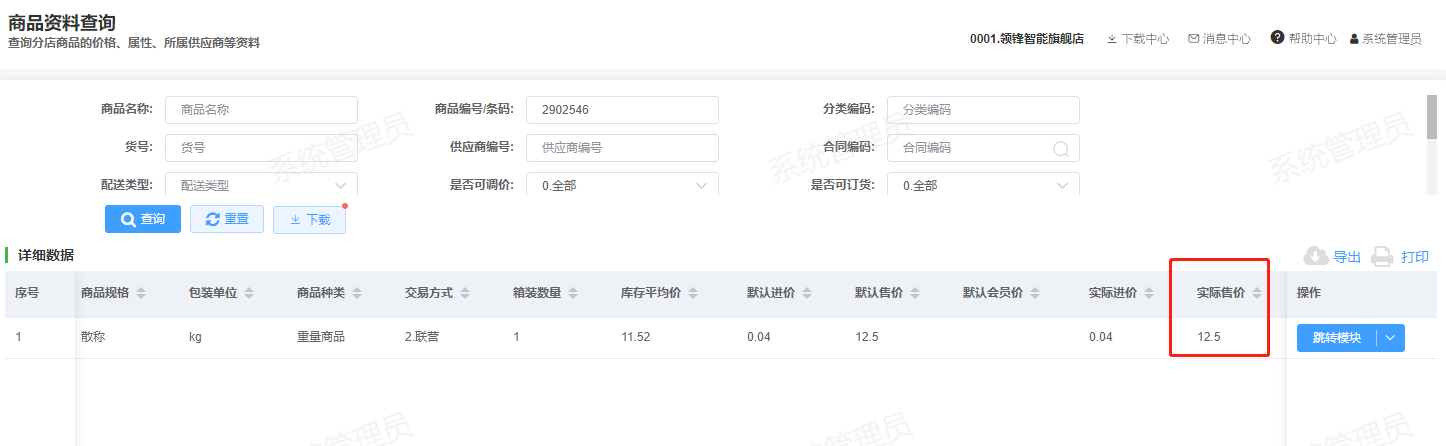1446x446 pixels.
Task: Expand the 跳转模块 dropdown arrow
Action: pos(1391,338)
